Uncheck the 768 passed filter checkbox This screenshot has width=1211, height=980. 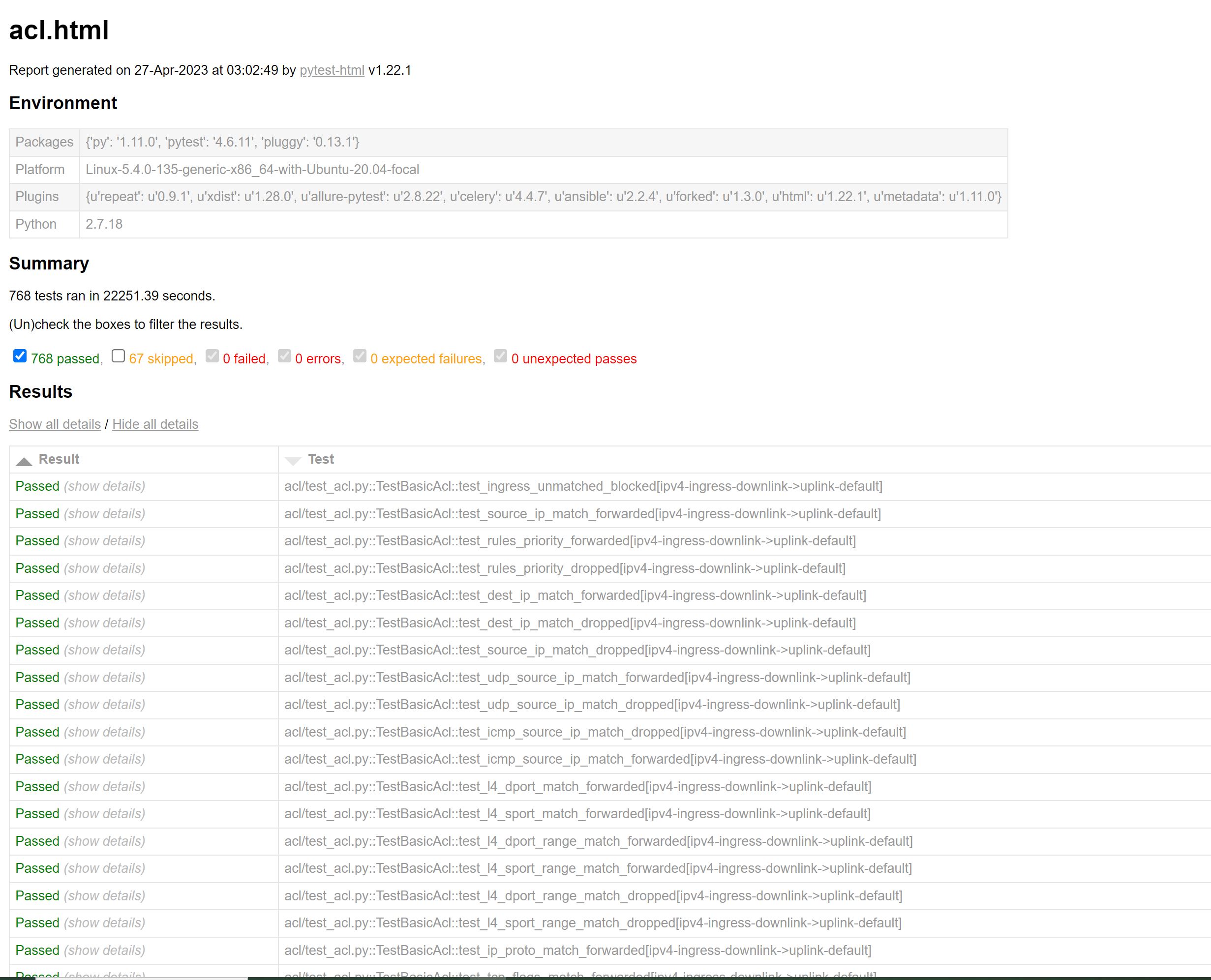click(20, 356)
